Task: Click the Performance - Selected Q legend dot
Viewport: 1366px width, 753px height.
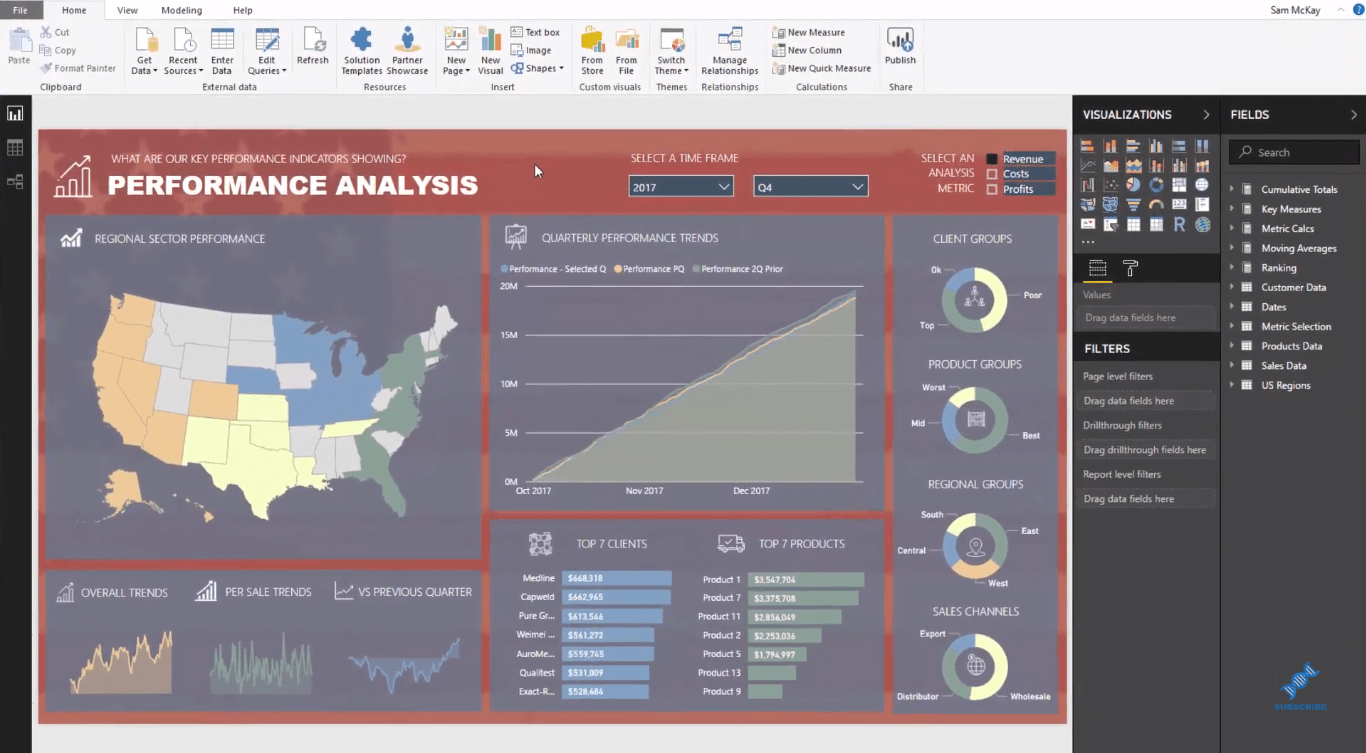Action: click(x=504, y=269)
